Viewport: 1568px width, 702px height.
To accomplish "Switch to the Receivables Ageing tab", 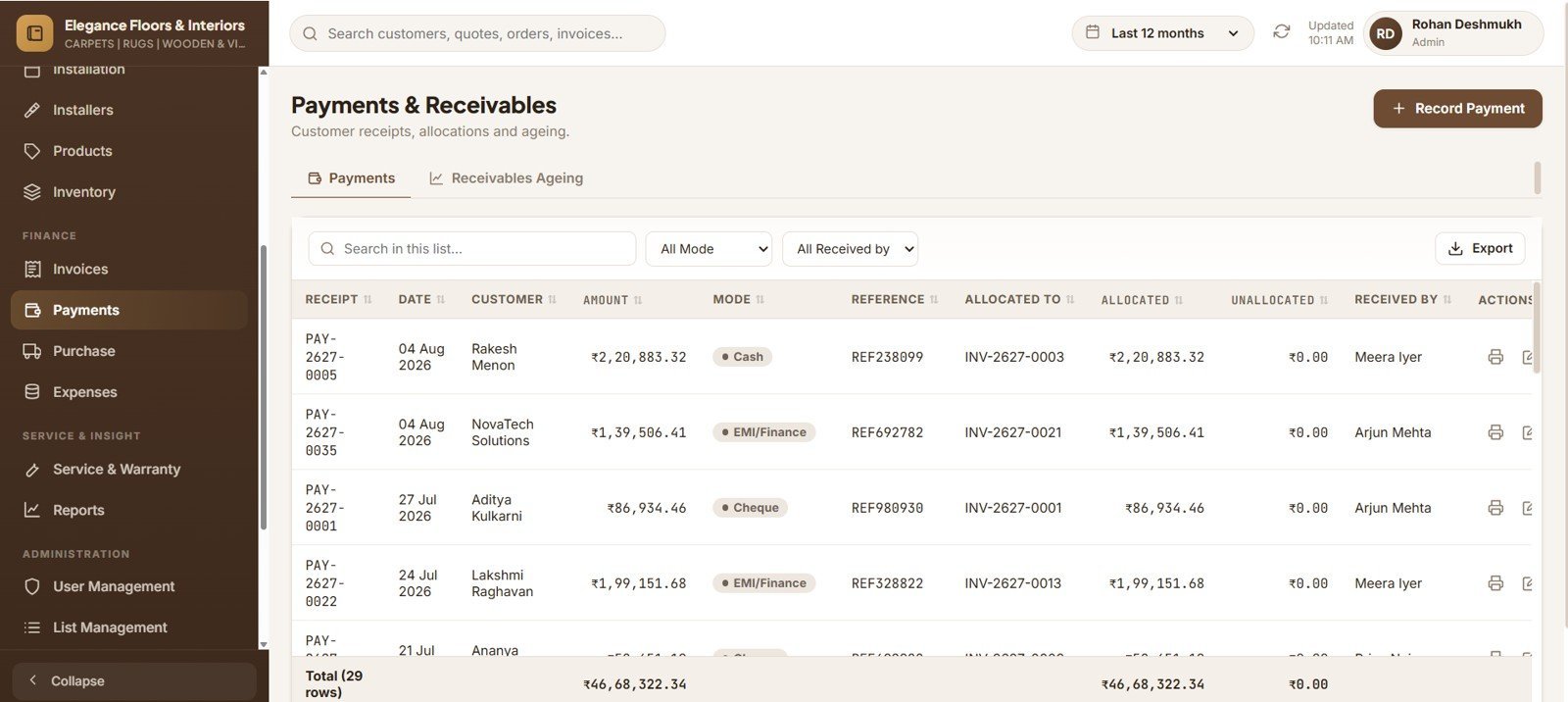I will coord(506,178).
